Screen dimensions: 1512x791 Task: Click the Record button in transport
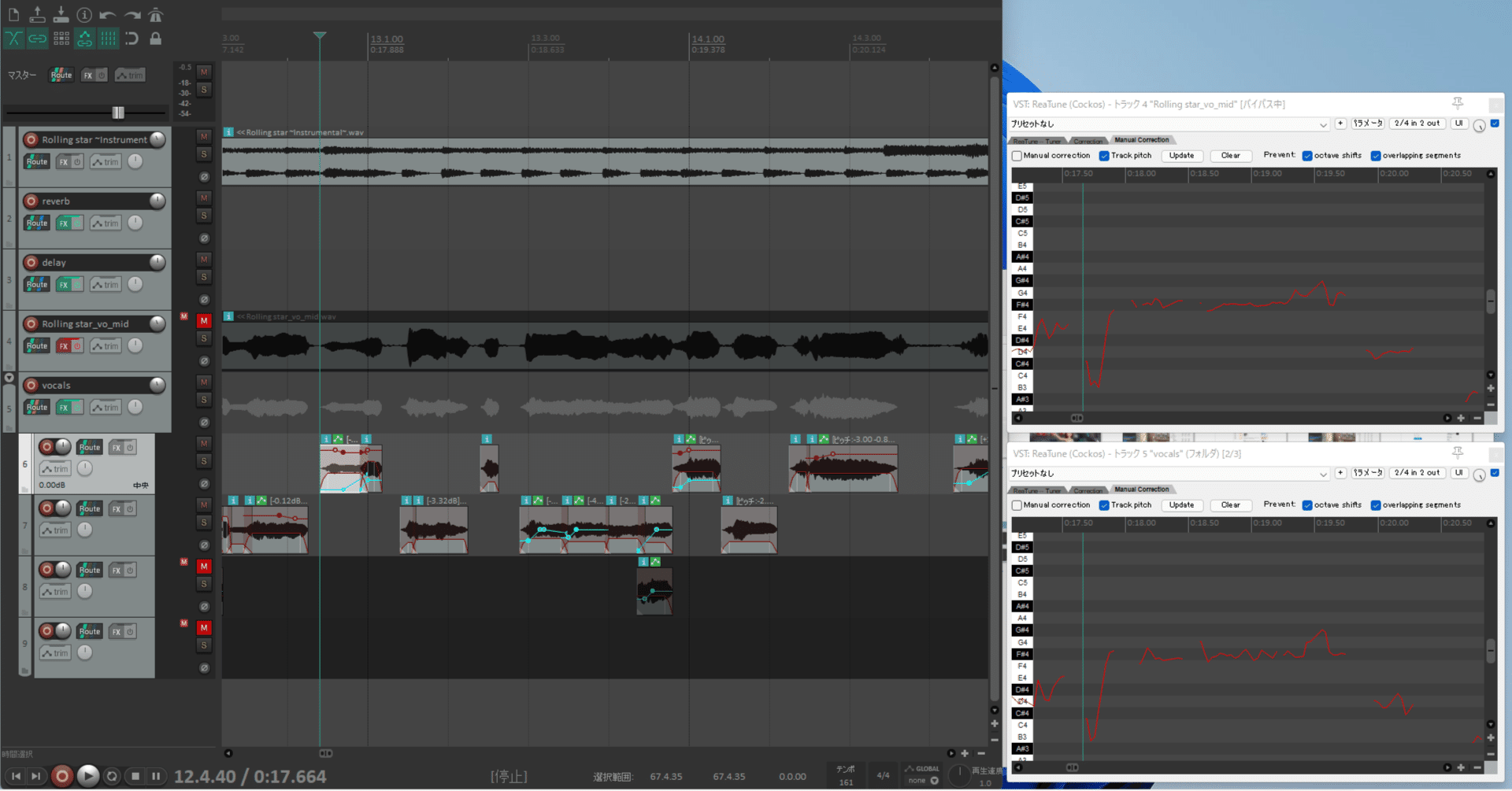coord(61,776)
